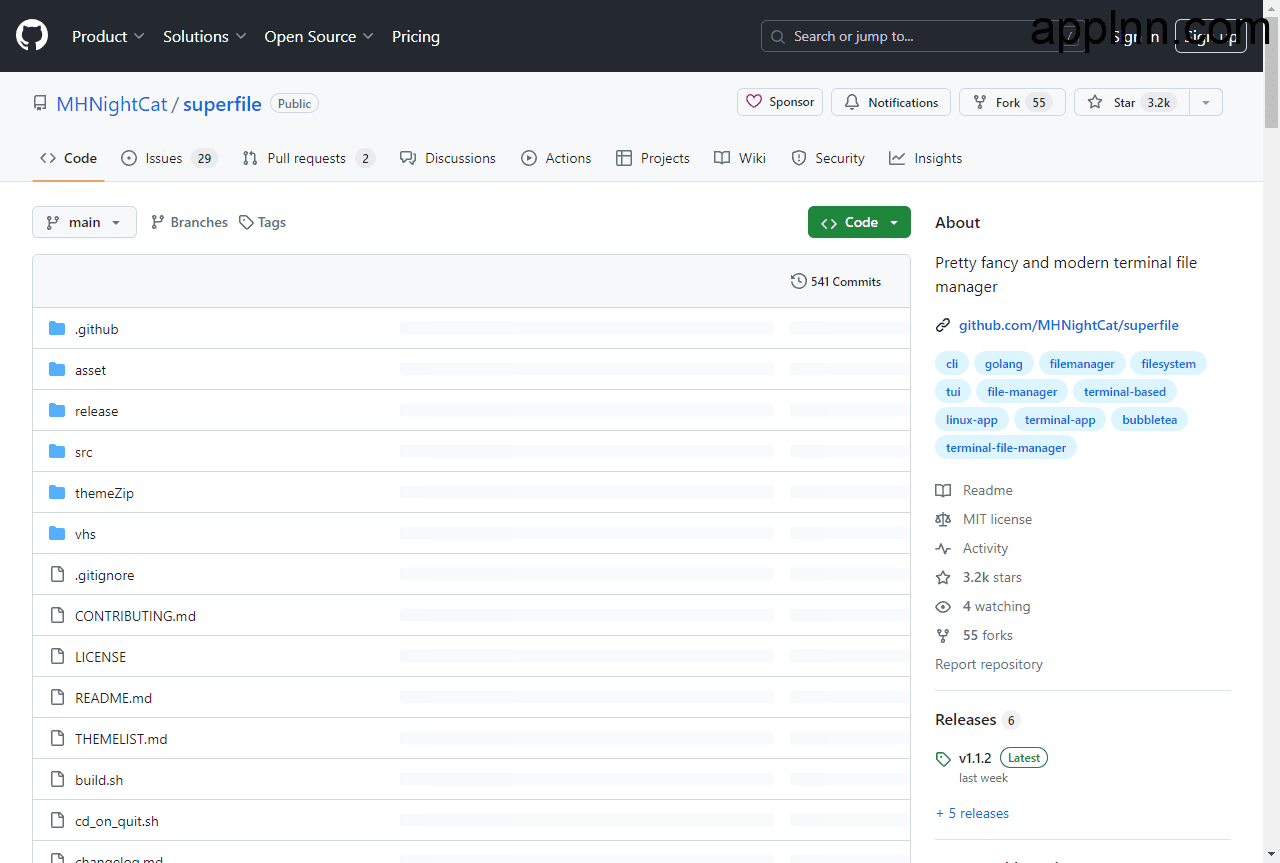This screenshot has width=1280, height=863.
Task: Click the golang topic tag
Action: (1003, 364)
